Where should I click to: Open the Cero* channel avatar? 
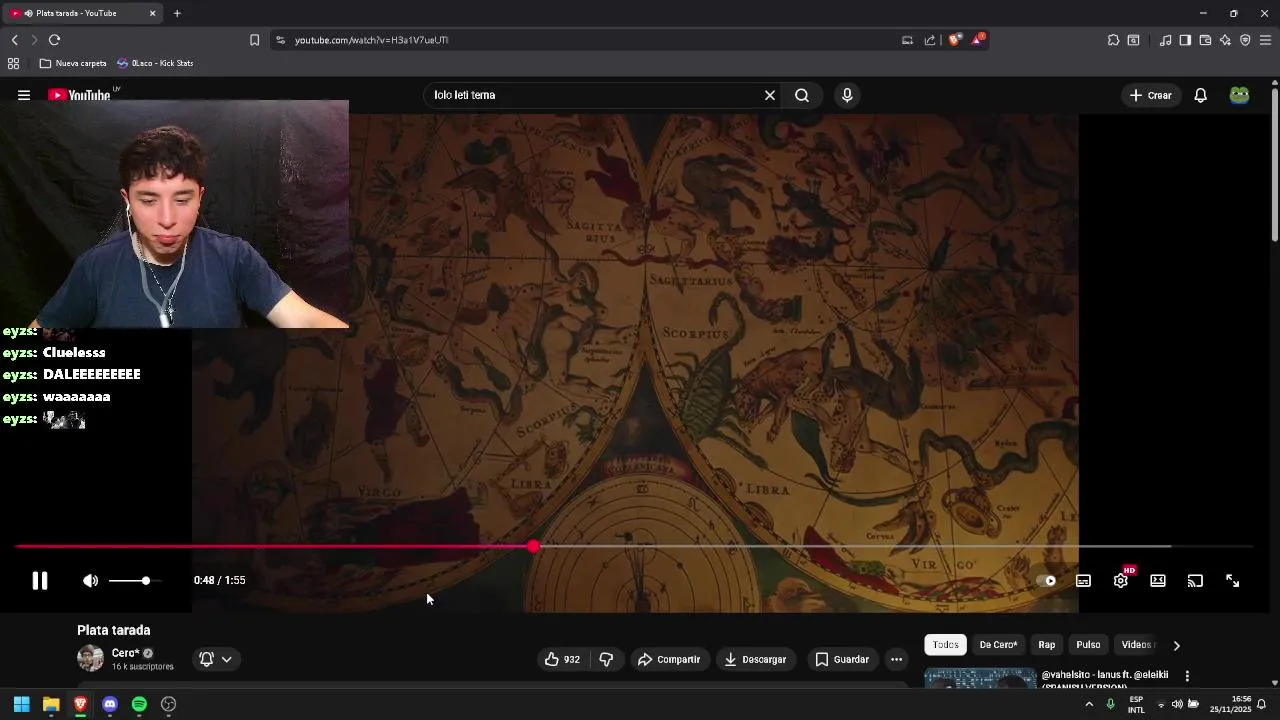(91, 658)
